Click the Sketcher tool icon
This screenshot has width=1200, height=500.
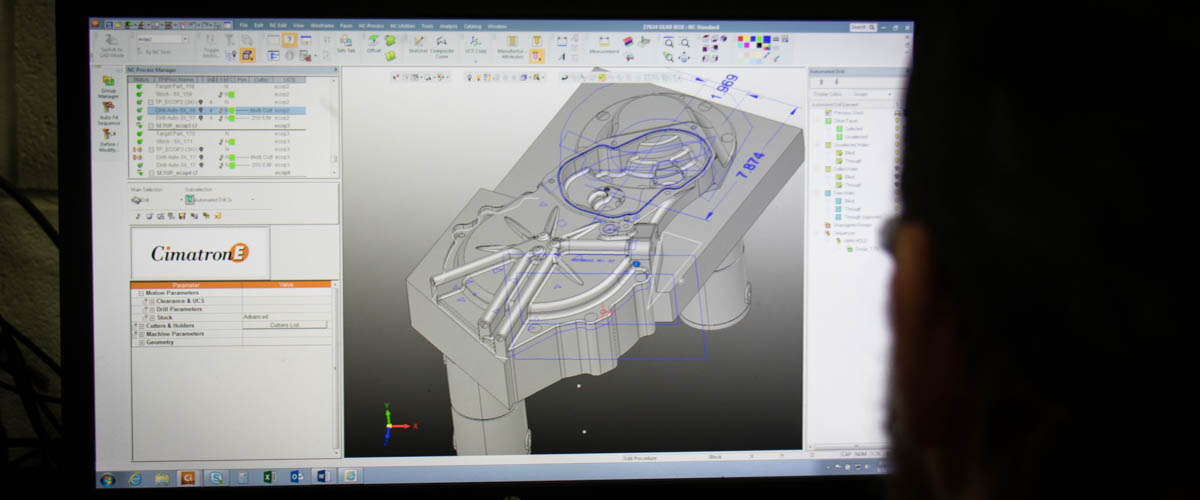tap(418, 43)
